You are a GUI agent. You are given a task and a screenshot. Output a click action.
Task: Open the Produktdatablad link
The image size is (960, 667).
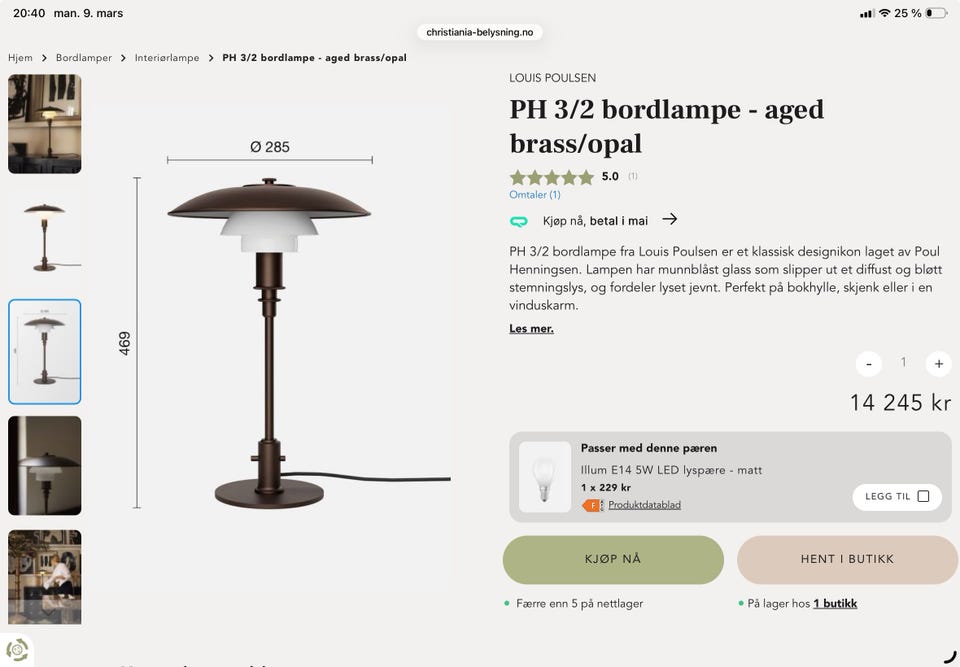[x=644, y=505]
